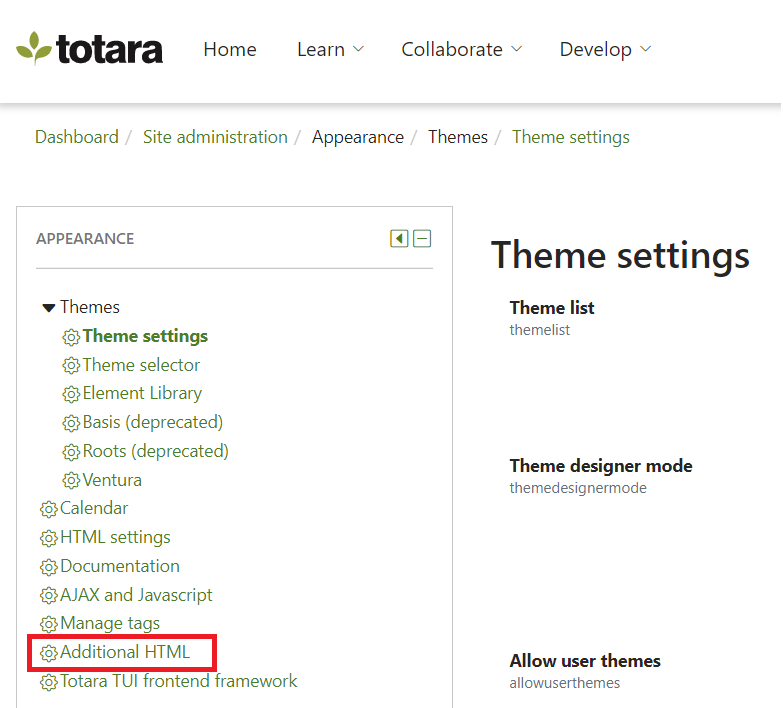Screen dimensions: 783x708
Task: Click gear icon beside Roots (deprecated)
Action: tap(71, 452)
